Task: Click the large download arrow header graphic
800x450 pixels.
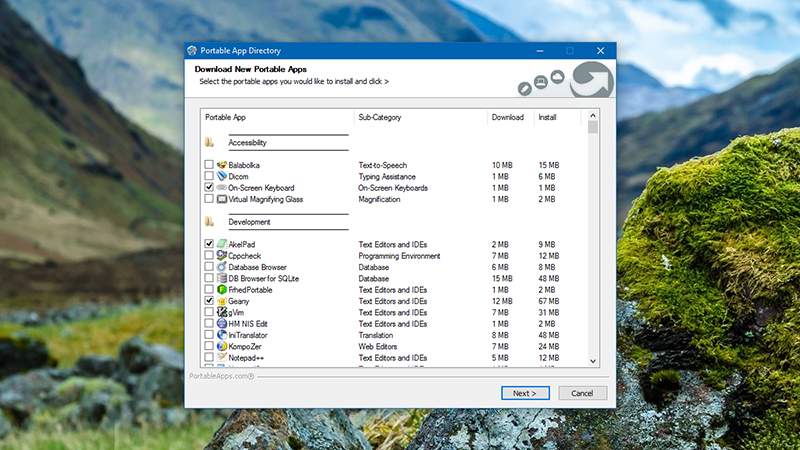Action: (x=591, y=79)
